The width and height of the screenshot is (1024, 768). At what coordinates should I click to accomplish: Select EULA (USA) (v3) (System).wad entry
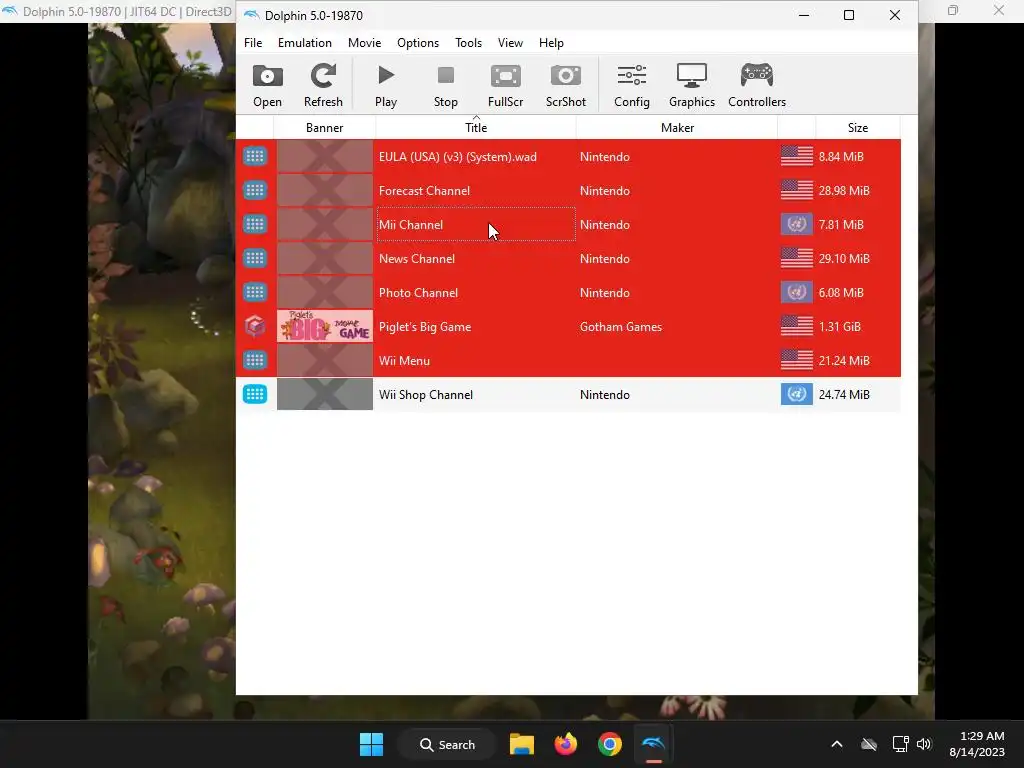[458, 157]
